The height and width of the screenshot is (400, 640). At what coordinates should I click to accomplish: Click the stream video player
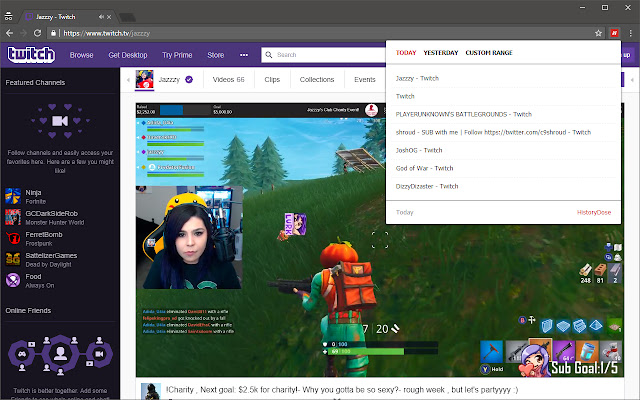(x=380, y=240)
